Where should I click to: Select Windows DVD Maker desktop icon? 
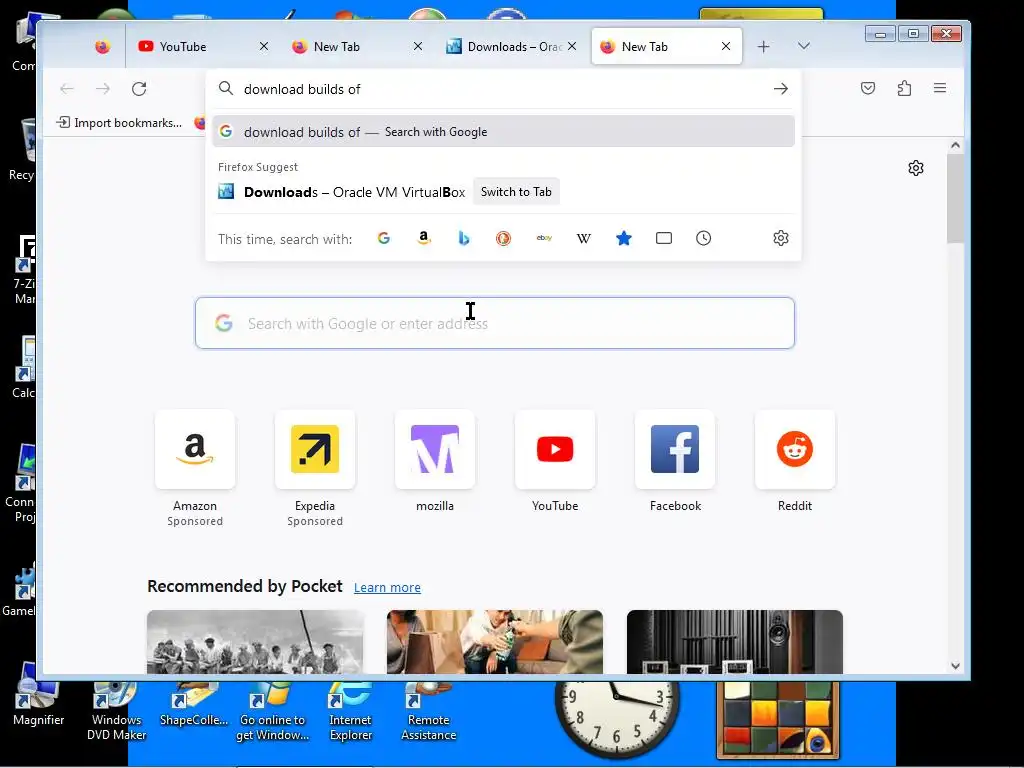(x=116, y=711)
